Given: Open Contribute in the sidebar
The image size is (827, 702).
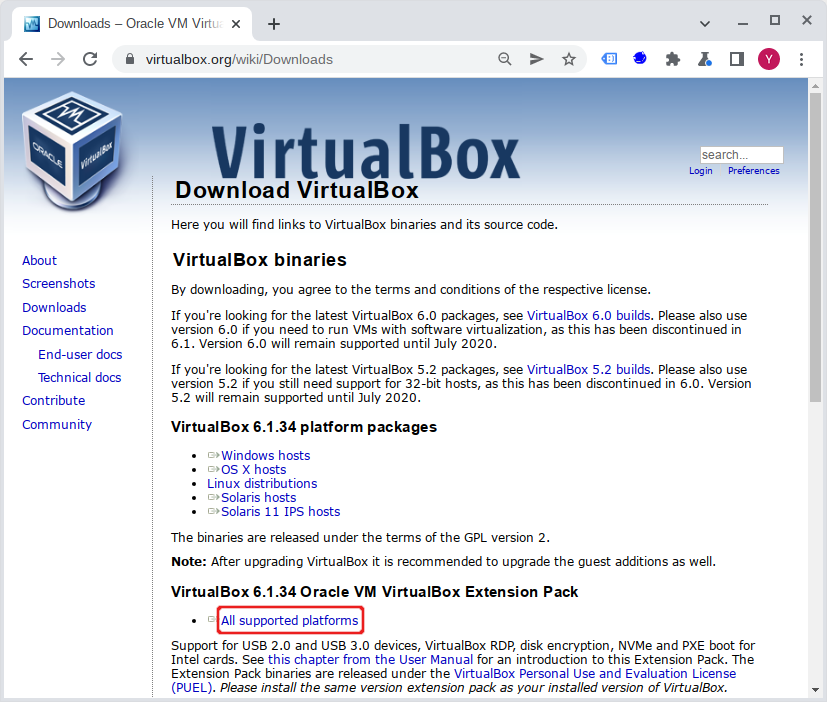Looking at the screenshot, I should (54, 401).
